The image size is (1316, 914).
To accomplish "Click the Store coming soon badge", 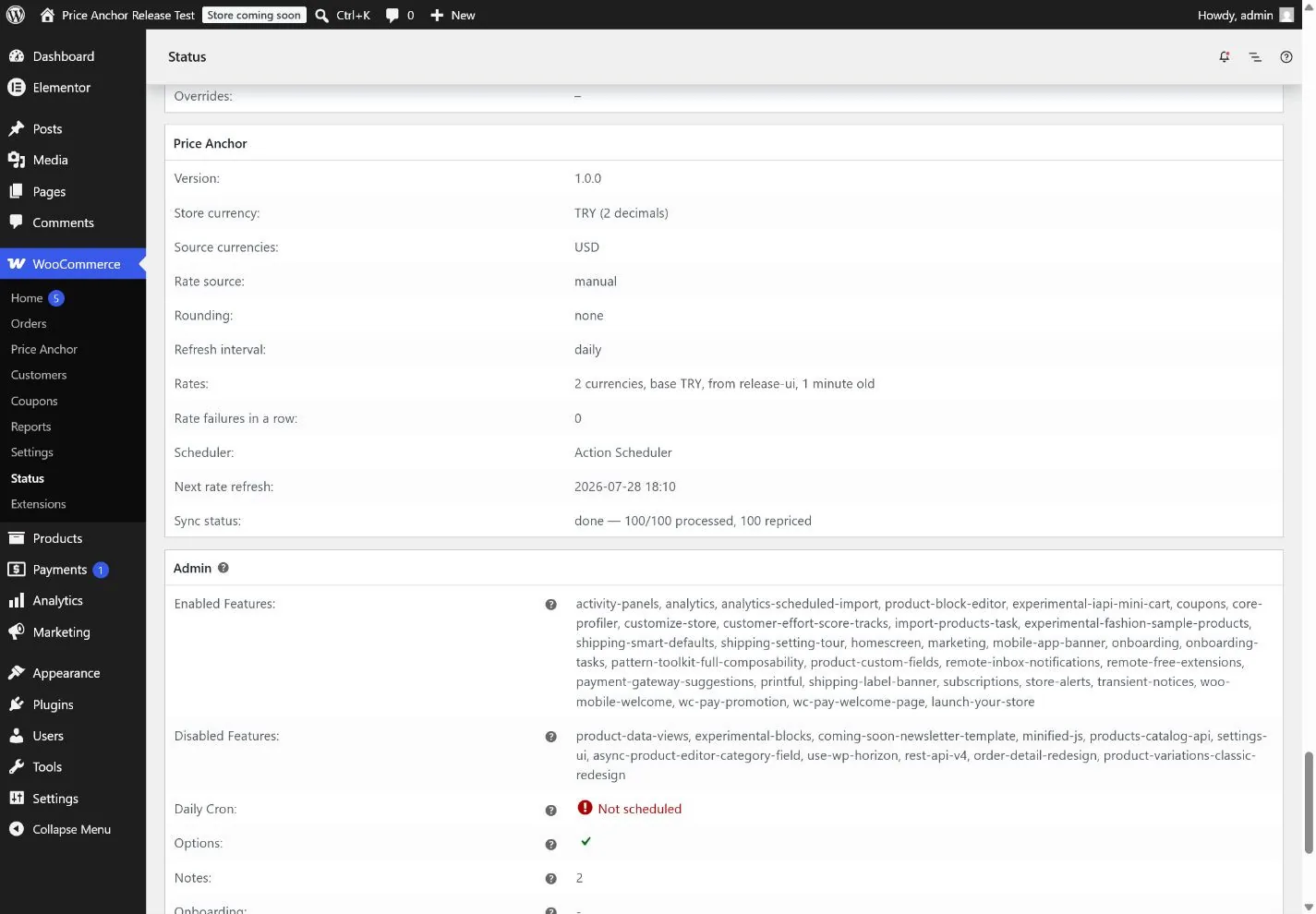I will point(254,15).
